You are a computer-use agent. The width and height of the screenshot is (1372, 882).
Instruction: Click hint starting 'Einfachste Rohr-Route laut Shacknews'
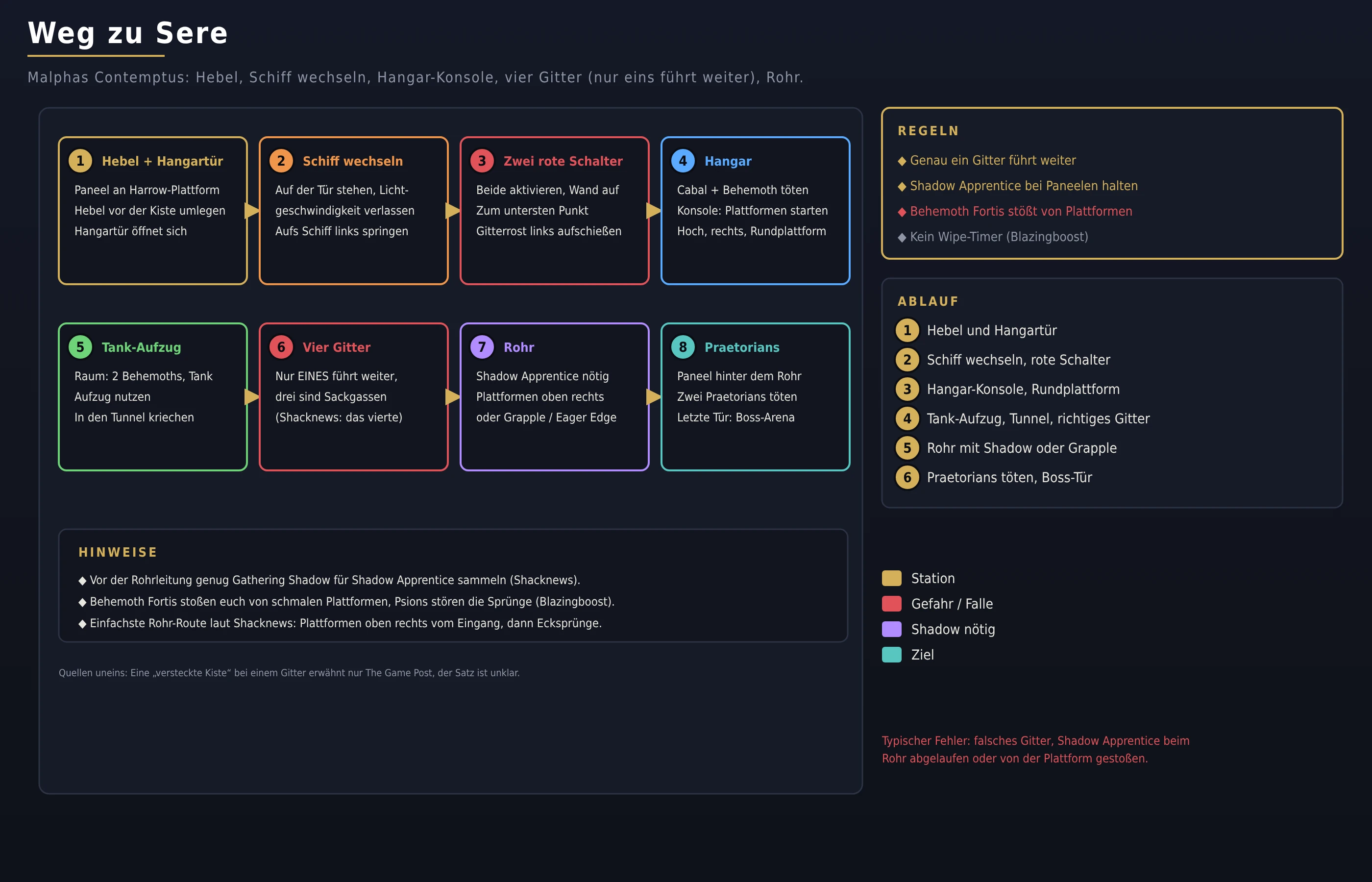(340, 623)
